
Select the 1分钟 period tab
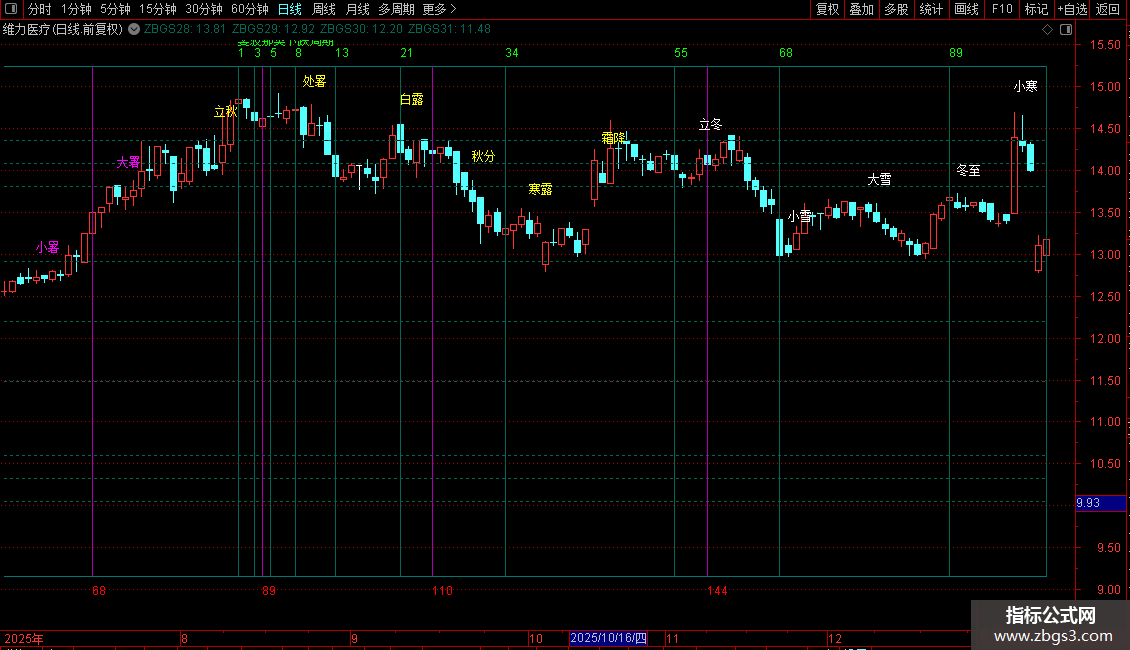[x=76, y=9]
